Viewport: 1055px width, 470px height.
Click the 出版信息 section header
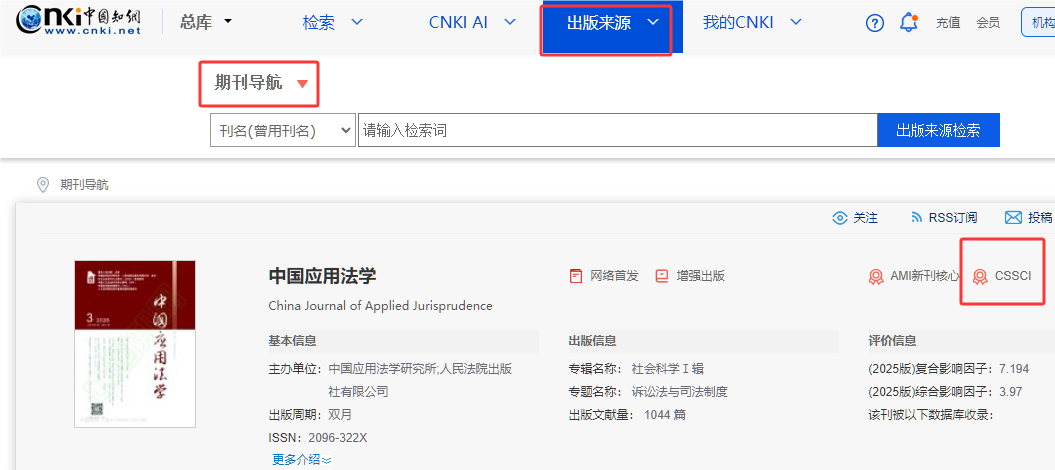tap(593, 341)
